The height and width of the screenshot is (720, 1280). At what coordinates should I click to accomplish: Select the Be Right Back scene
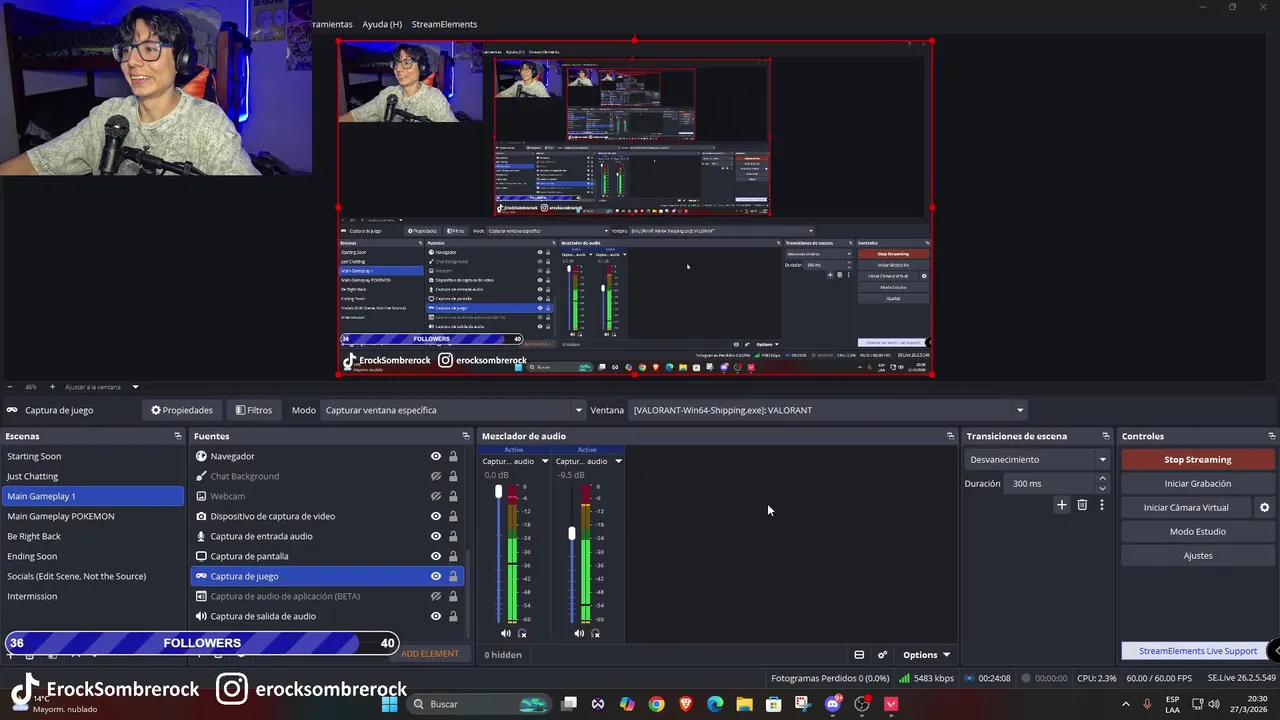click(x=92, y=536)
